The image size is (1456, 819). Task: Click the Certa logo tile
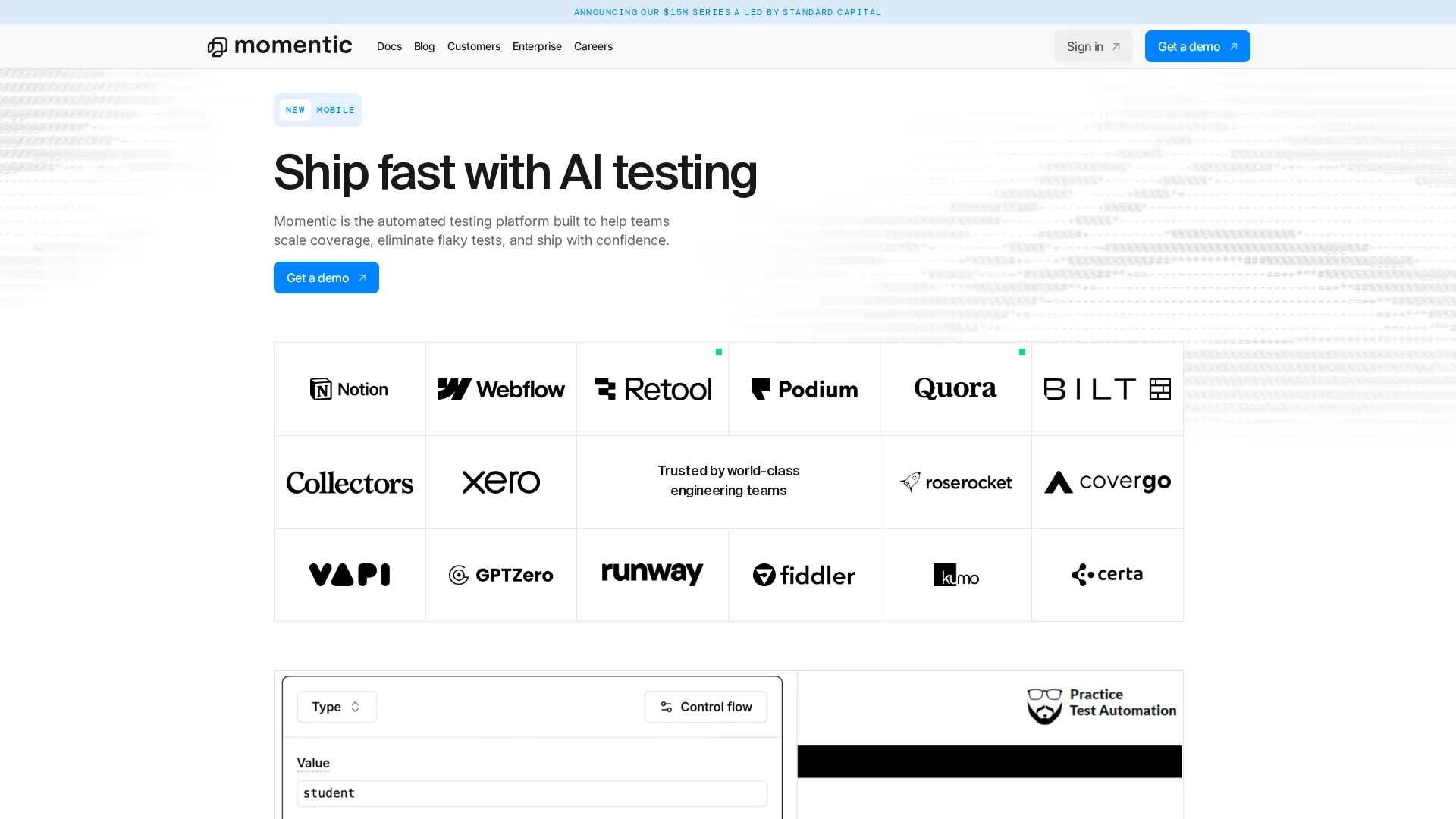[1107, 575]
